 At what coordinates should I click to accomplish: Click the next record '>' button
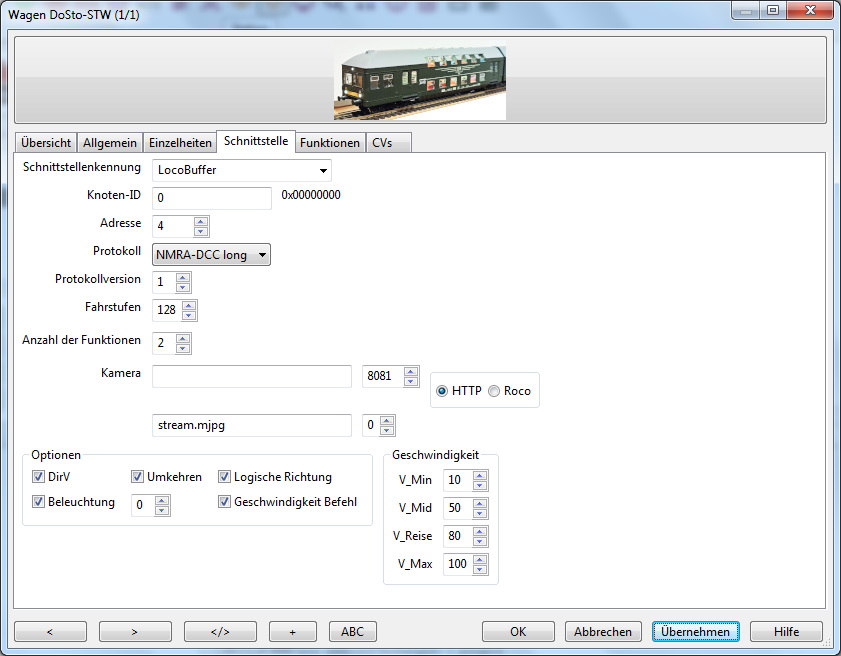pyautogui.click(x=135, y=632)
